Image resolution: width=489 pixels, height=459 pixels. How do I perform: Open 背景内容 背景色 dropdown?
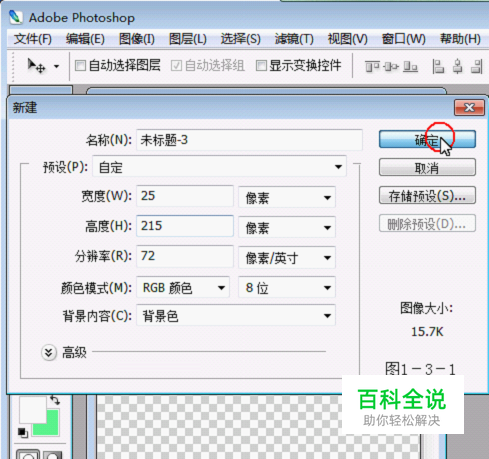click(x=236, y=315)
